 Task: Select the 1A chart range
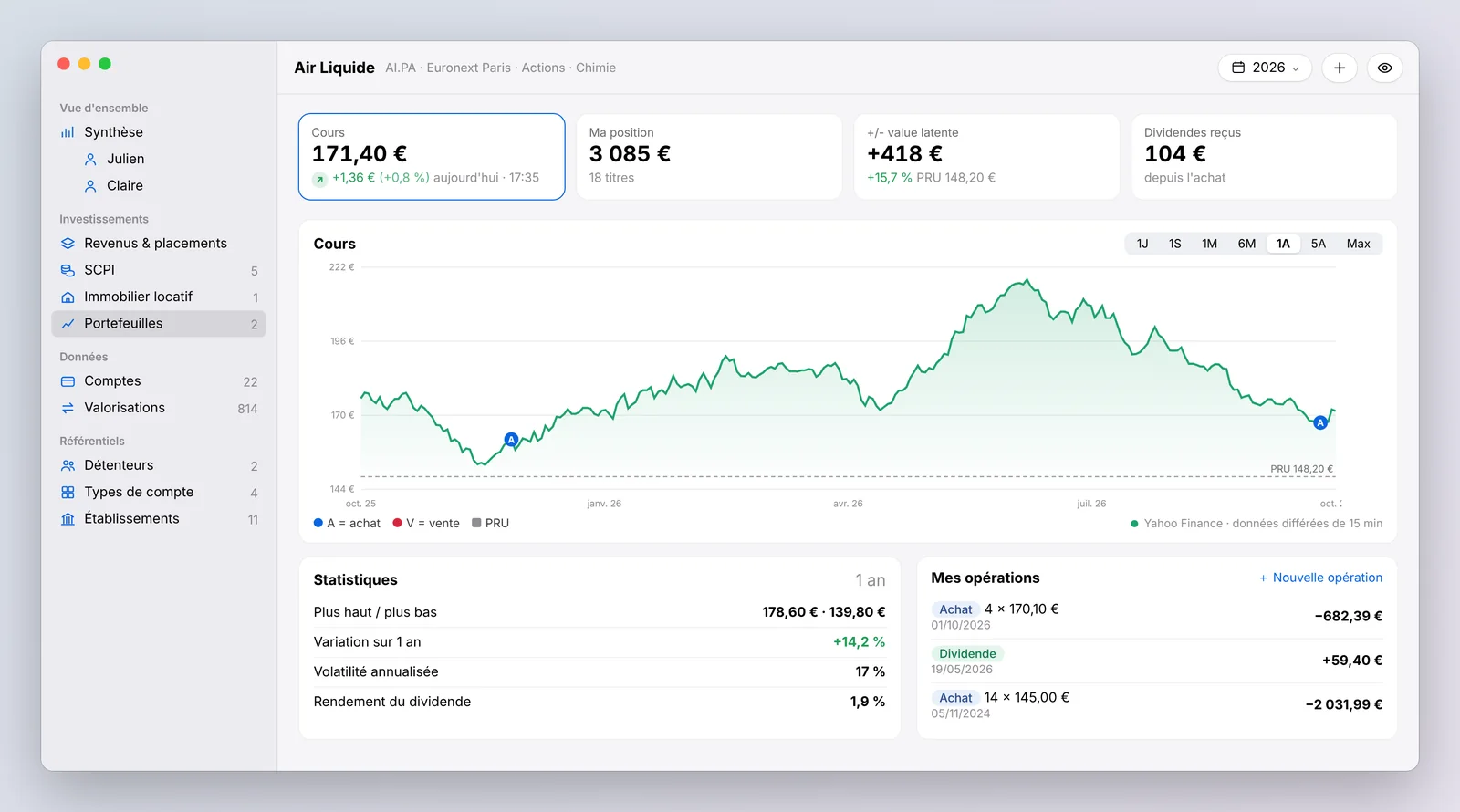click(x=1283, y=244)
